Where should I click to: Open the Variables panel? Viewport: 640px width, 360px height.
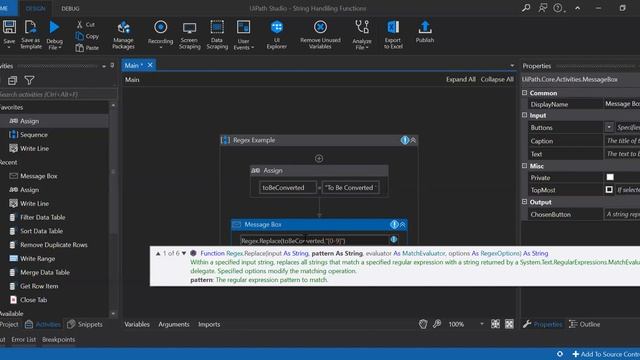137,324
